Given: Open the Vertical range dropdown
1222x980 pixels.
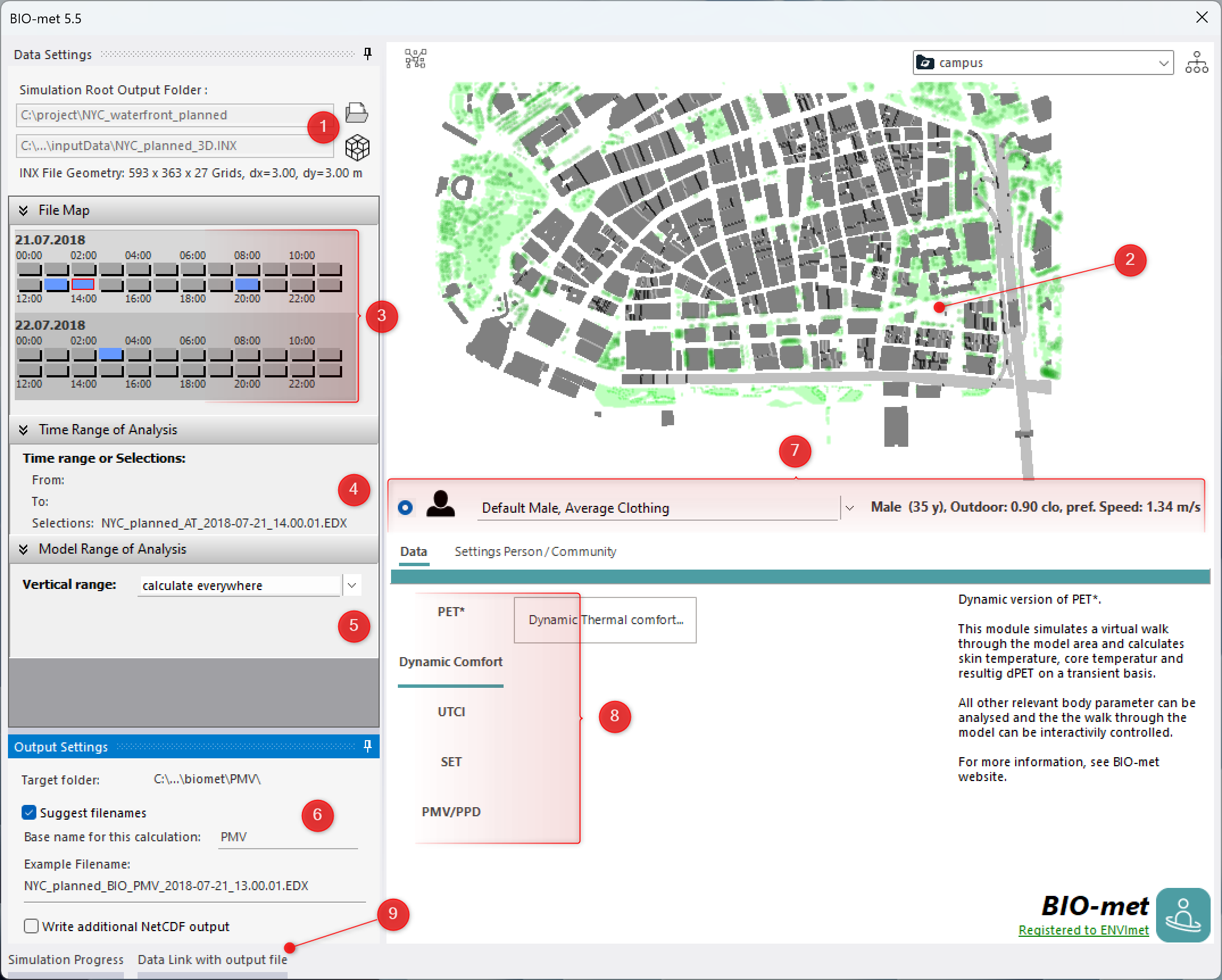Looking at the screenshot, I should (352, 585).
